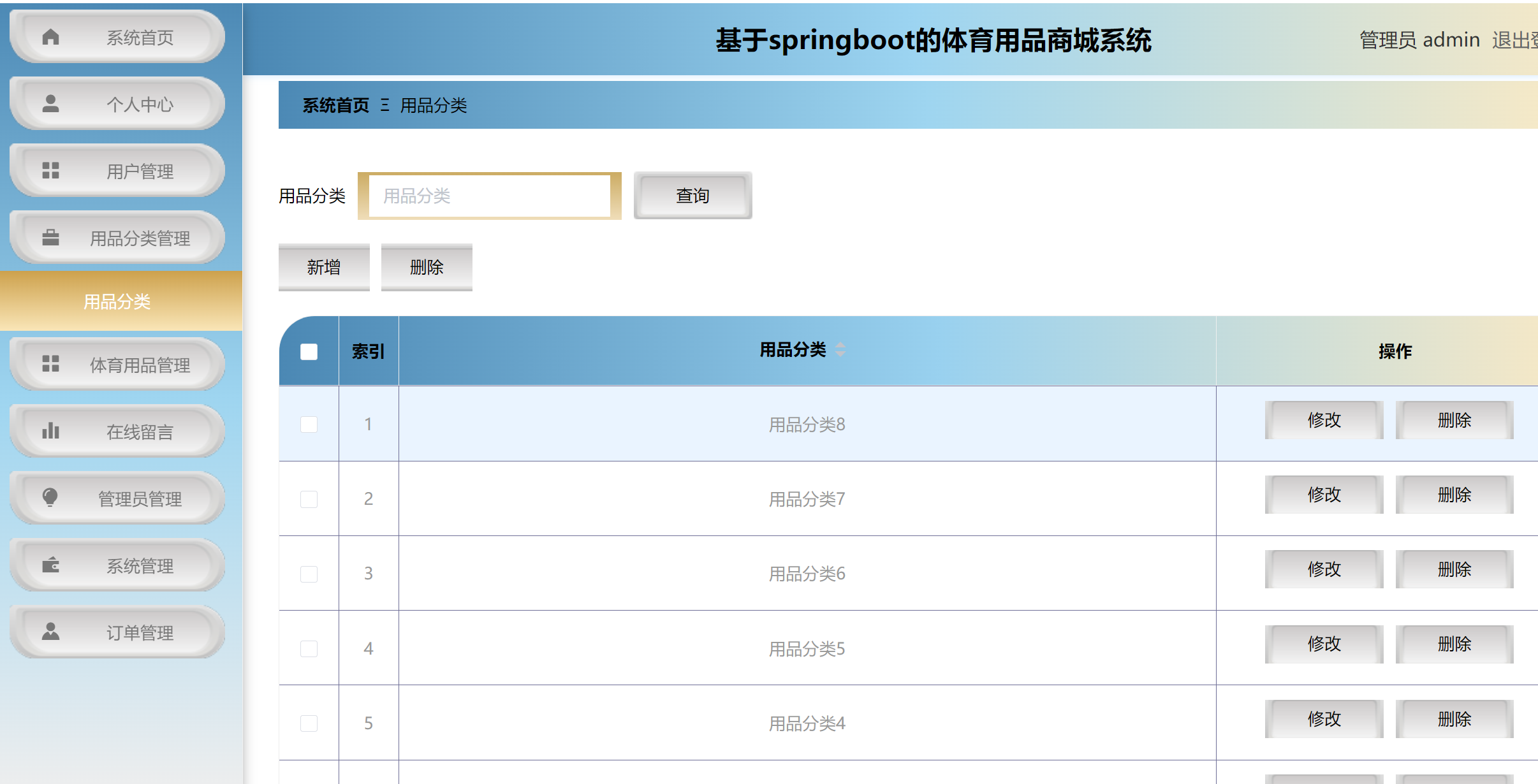Click 修改 for row 用品分类6
This screenshot has width=1538, height=784.
click(1324, 569)
